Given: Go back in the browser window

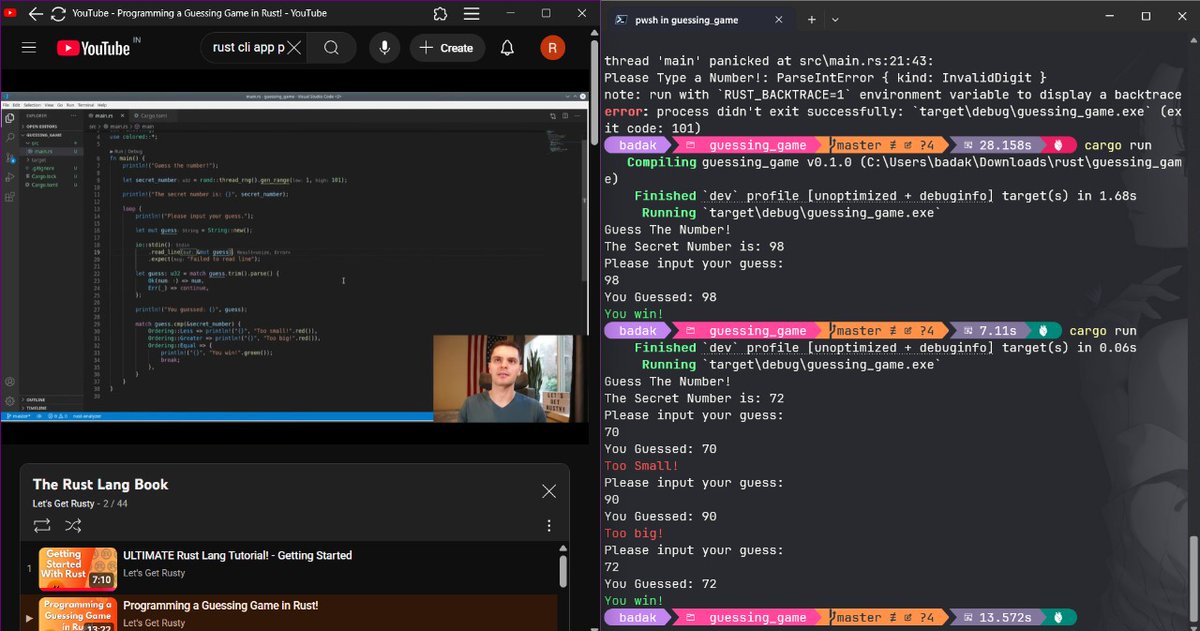Looking at the screenshot, I should click(x=35, y=14).
